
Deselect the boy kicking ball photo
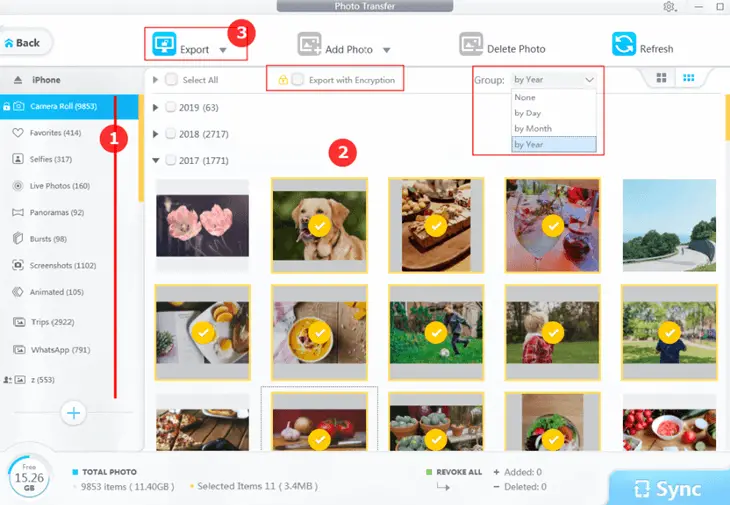coord(436,333)
